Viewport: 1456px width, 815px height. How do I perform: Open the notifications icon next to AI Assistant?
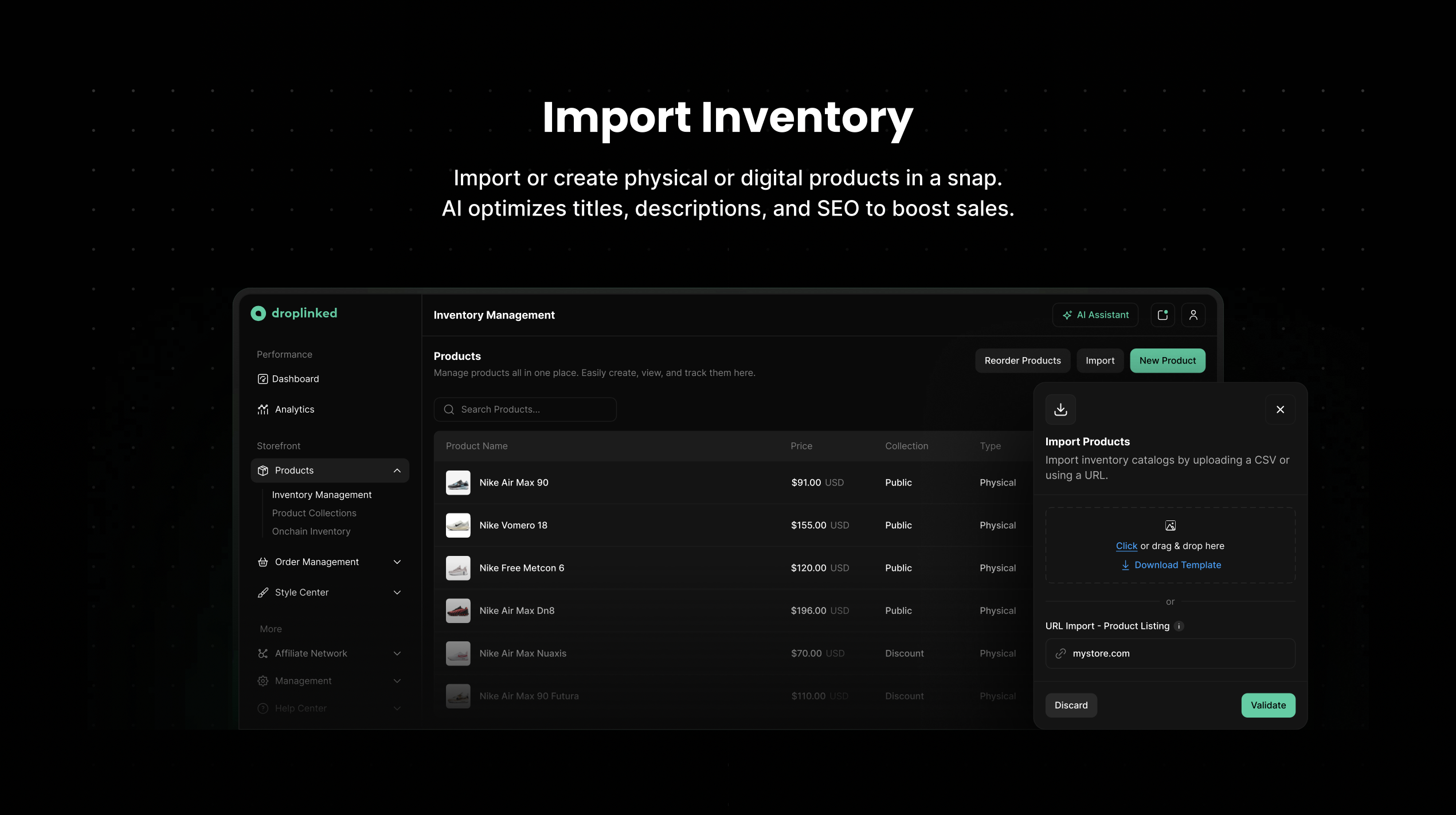(1163, 315)
